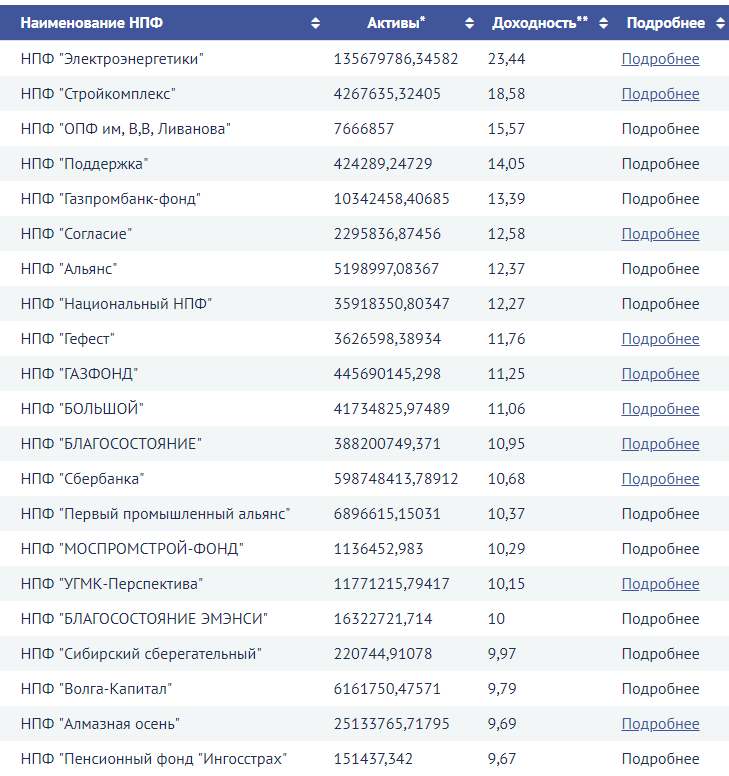This screenshot has height=776, width=729.
Task: Click yield value 9,69
Action: click(x=502, y=724)
